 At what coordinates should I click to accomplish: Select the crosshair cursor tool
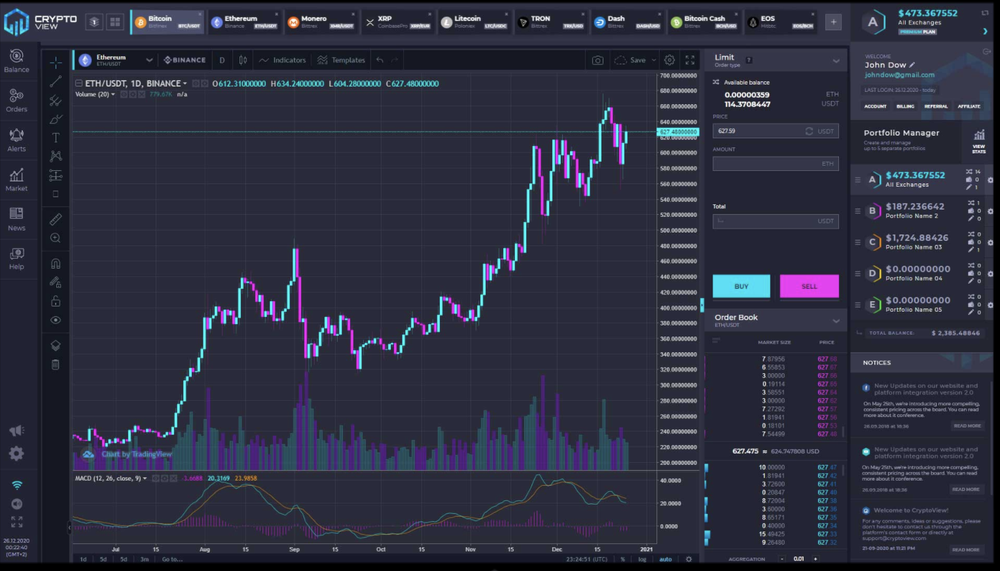[55, 63]
